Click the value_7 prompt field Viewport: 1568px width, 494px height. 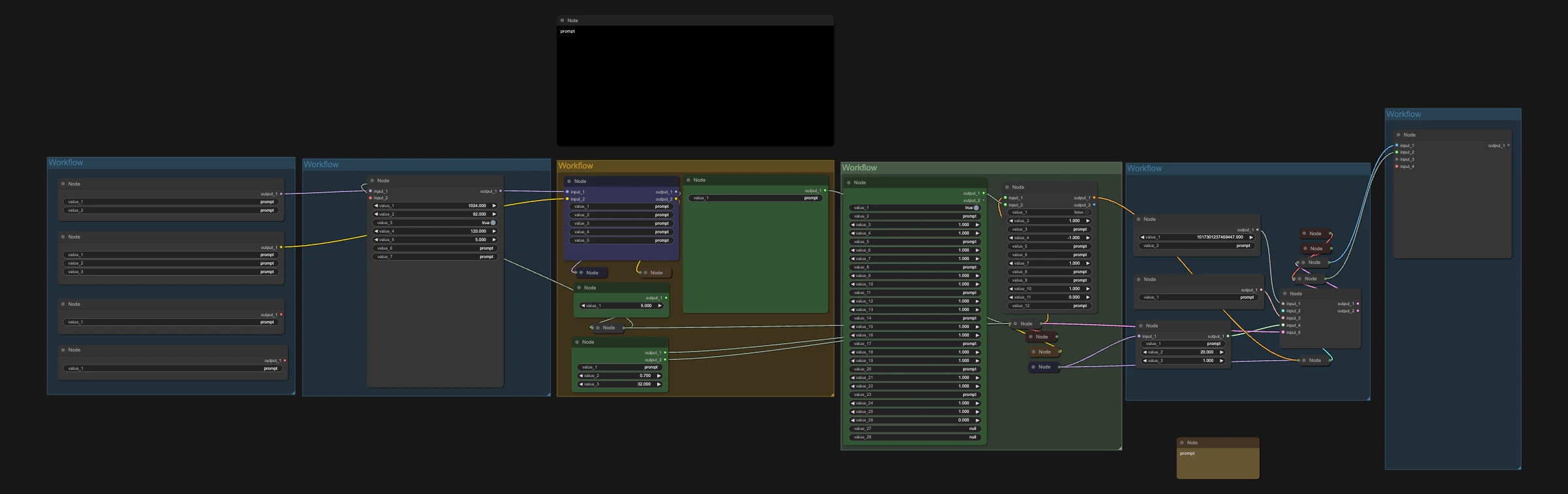[435, 257]
